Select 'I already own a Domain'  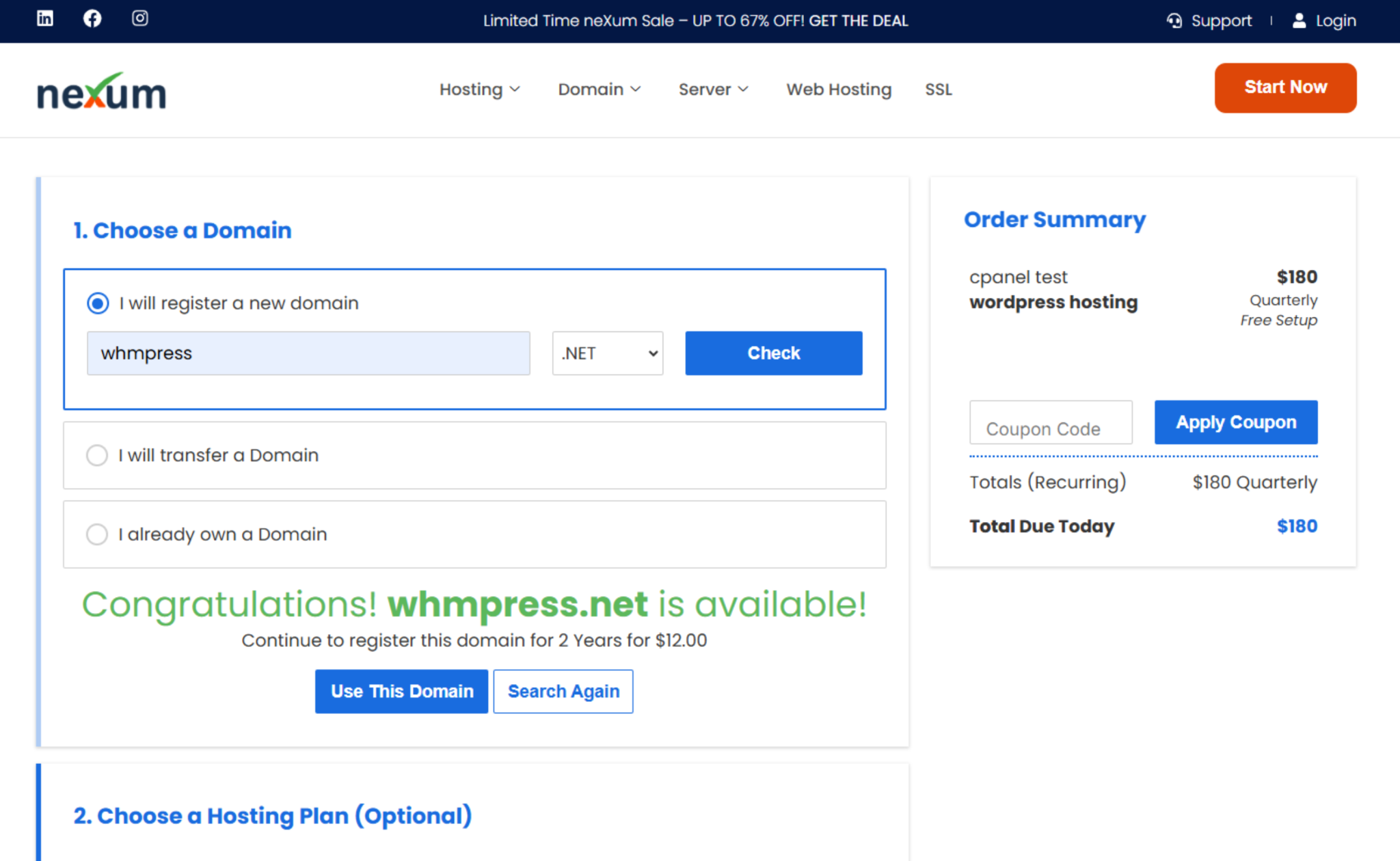tap(97, 534)
